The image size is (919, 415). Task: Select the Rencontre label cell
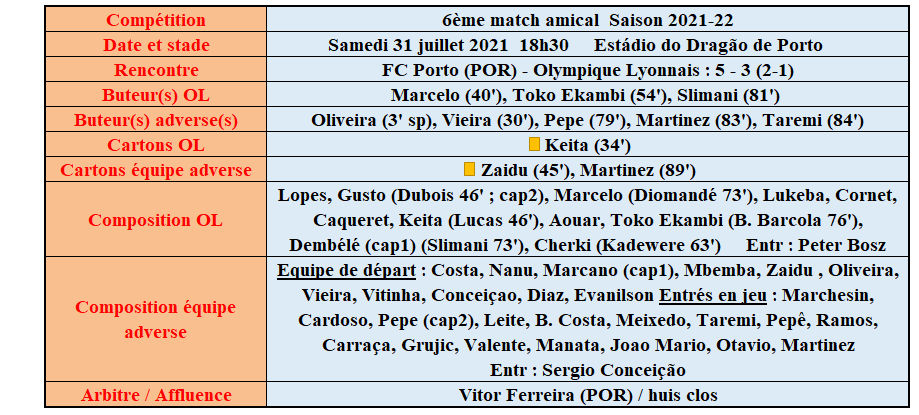(155, 70)
